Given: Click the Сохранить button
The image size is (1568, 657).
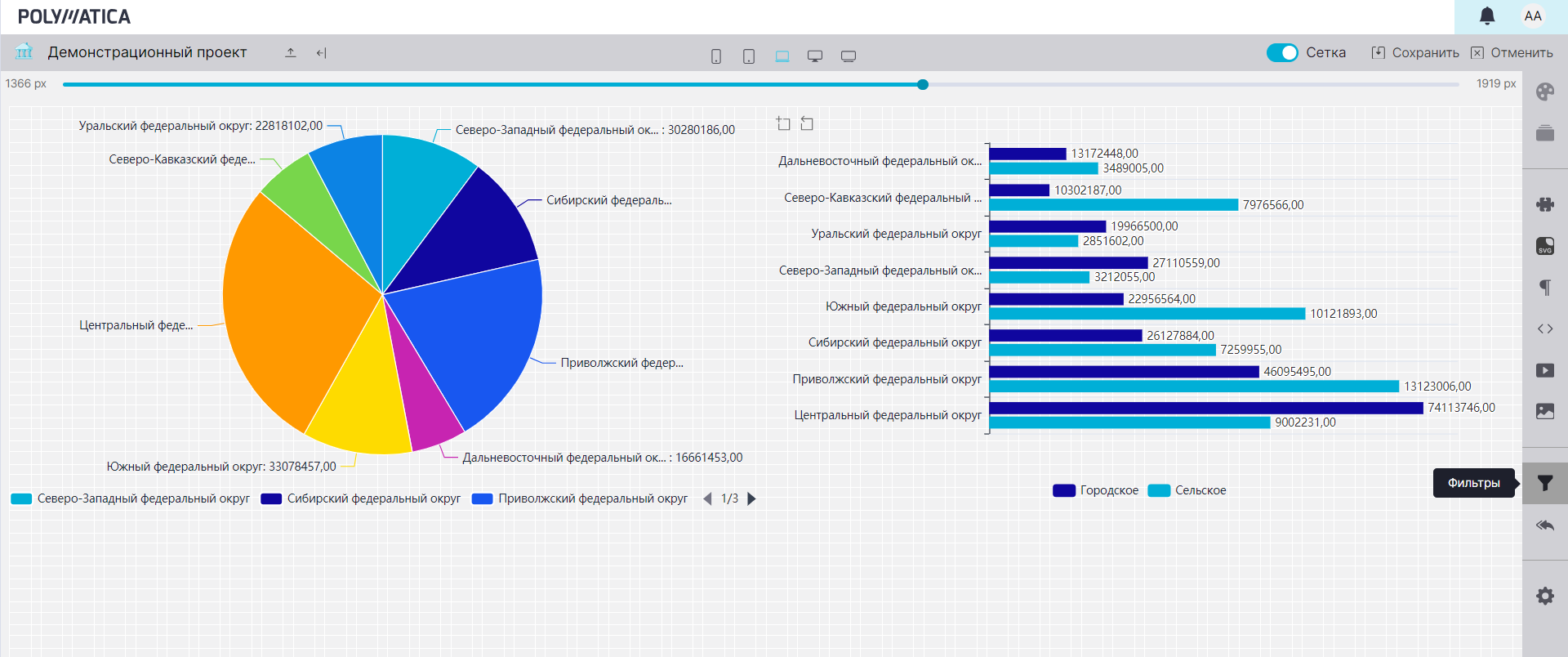Looking at the screenshot, I should pyautogui.click(x=1415, y=52).
